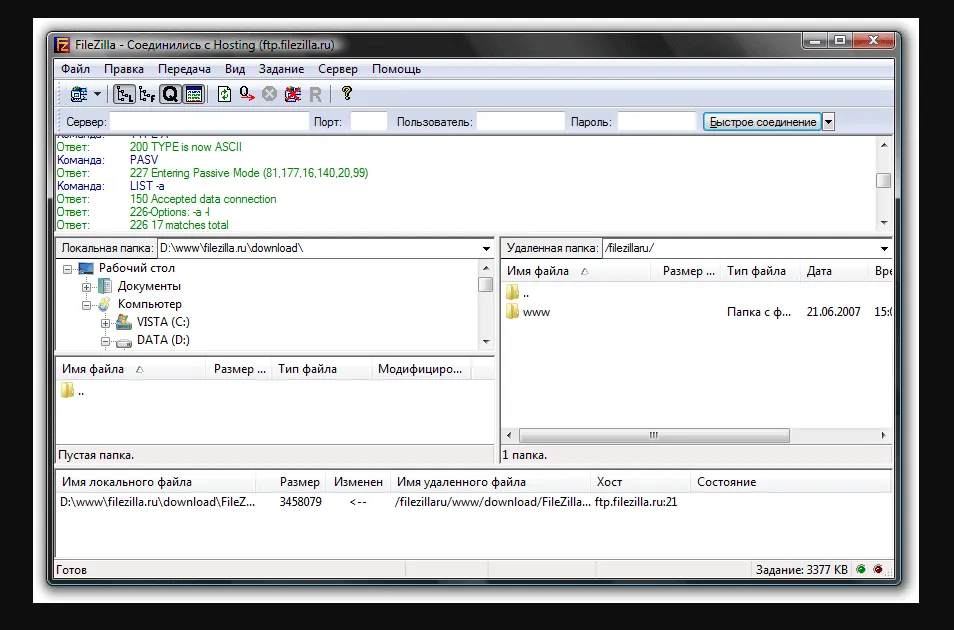Click the Пароль input field
This screenshot has width=954, height=630.
pos(655,120)
